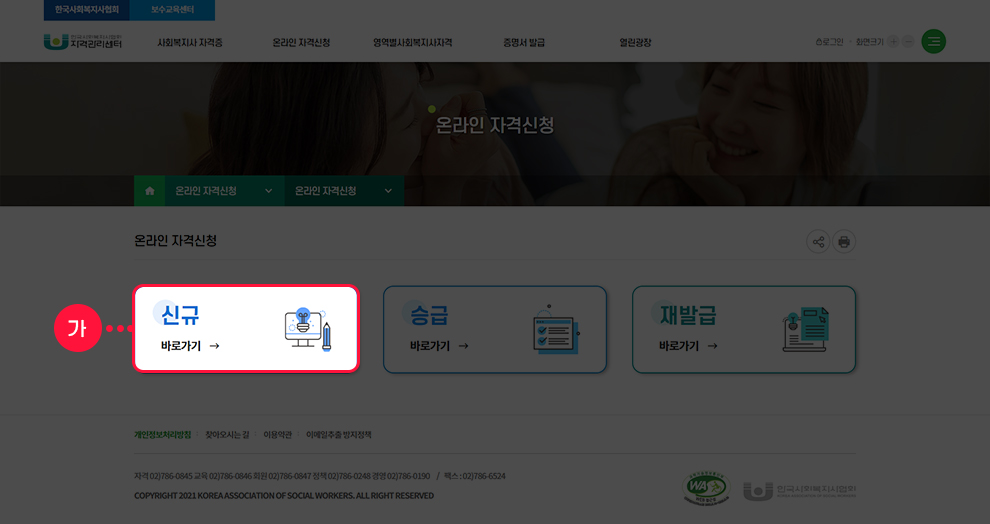Decrease screen size with minus button
The width and height of the screenshot is (990, 524).
point(908,42)
